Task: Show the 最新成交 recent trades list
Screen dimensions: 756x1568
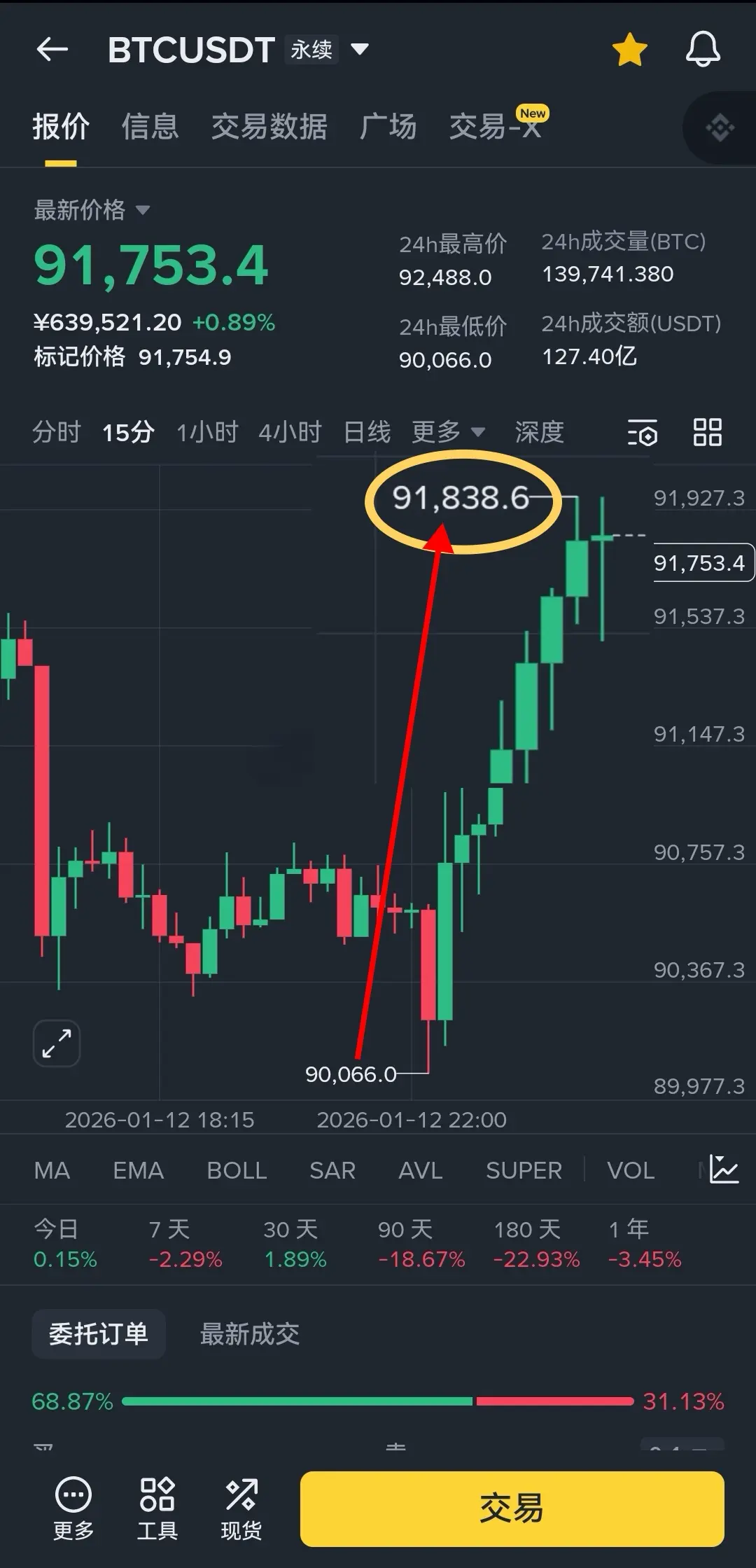Action: (x=250, y=1334)
